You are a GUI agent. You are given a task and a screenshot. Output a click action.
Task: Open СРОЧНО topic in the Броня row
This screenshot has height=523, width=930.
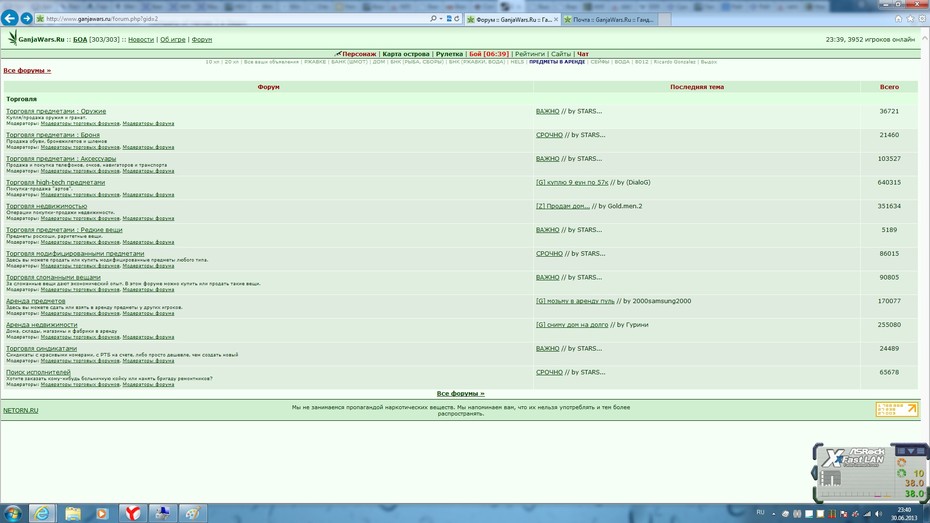549,135
